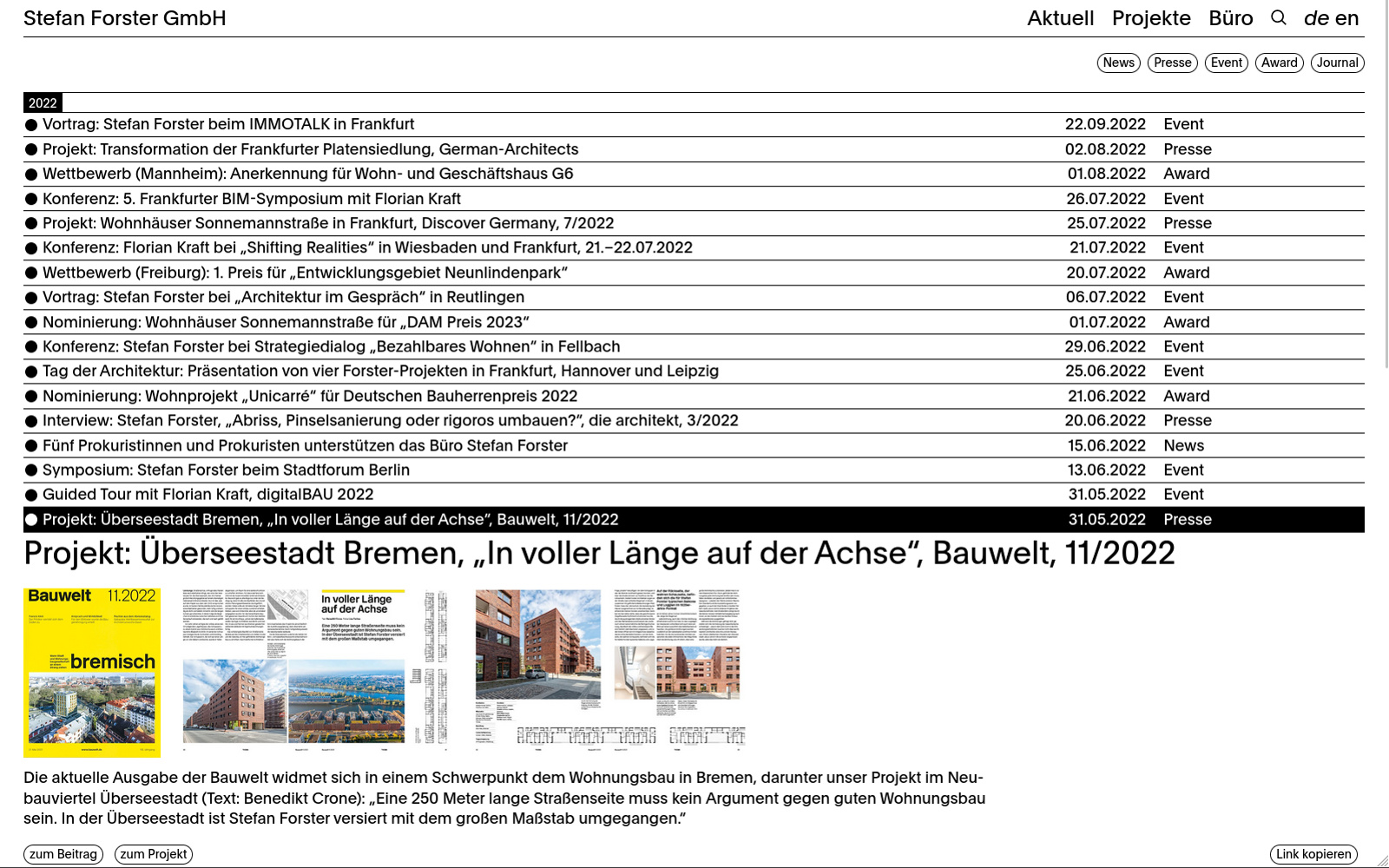Copy link with Link kopieren button
1389x868 pixels.
[1313, 854]
